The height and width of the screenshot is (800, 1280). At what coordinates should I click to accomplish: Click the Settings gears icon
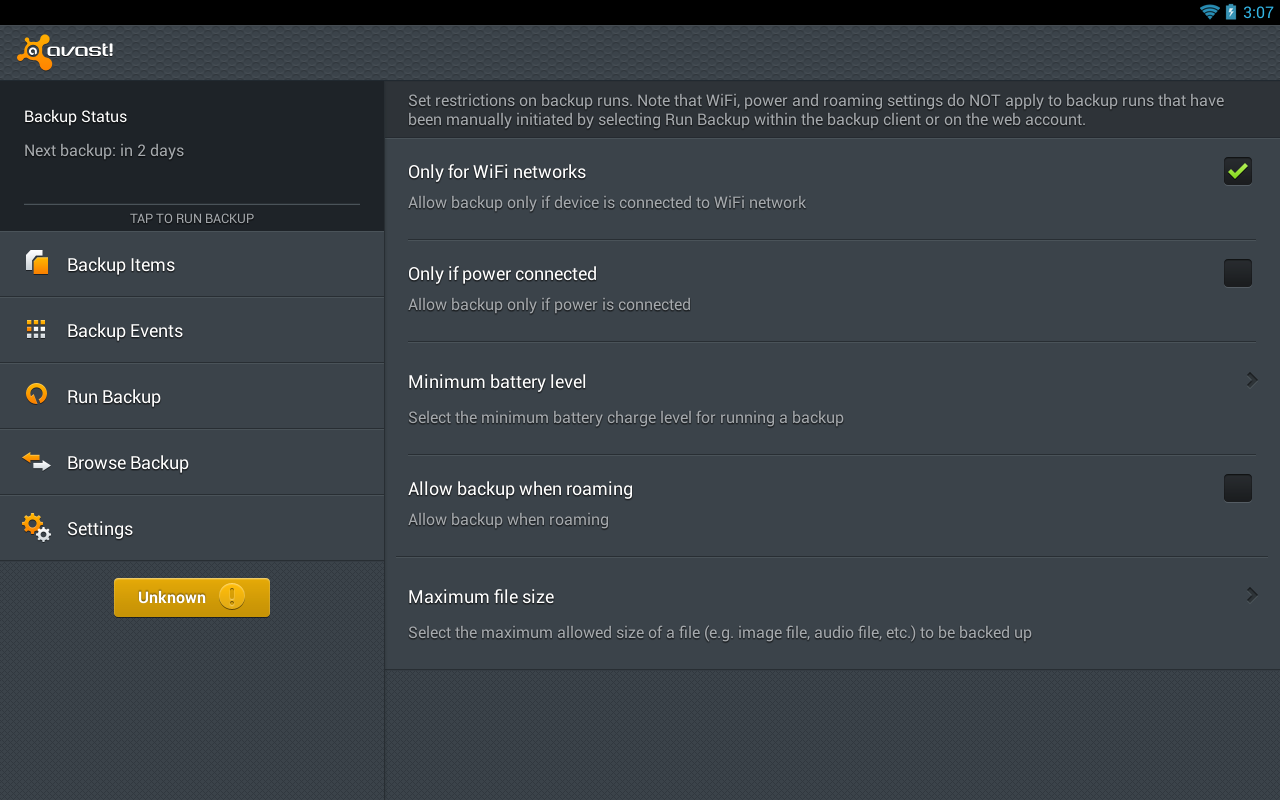tap(36, 527)
